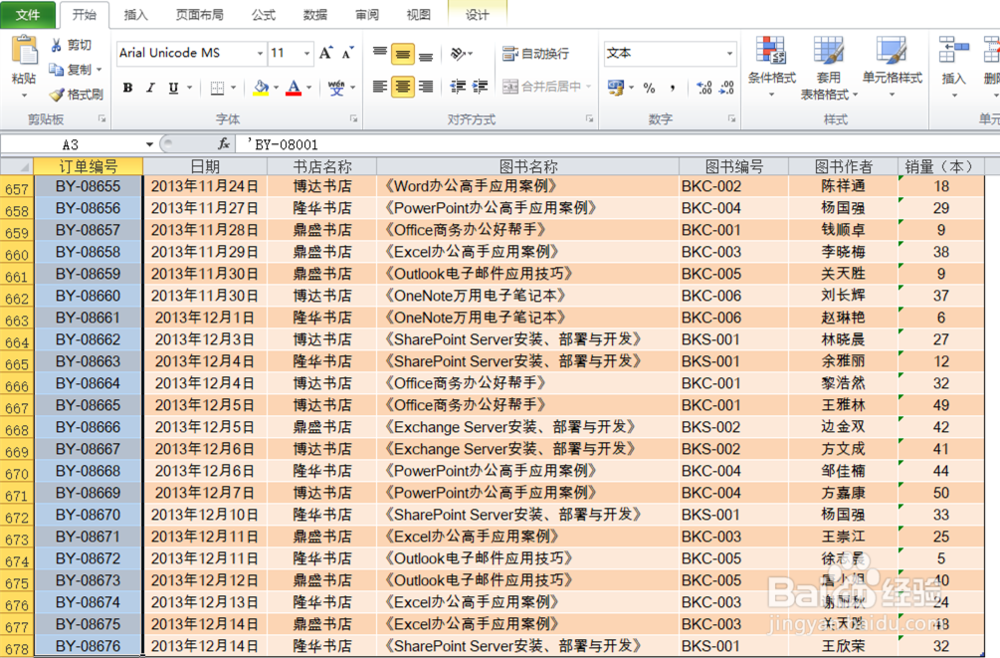Open the font size dropdown
Screen dimensions: 1000x658
(307, 54)
